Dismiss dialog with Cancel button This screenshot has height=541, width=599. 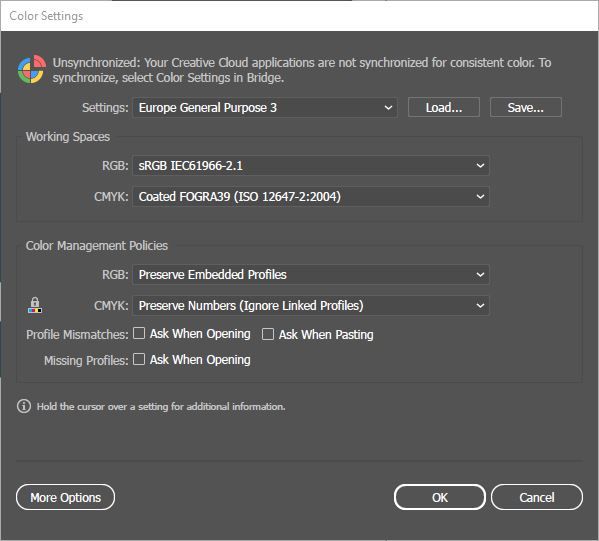coord(537,497)
